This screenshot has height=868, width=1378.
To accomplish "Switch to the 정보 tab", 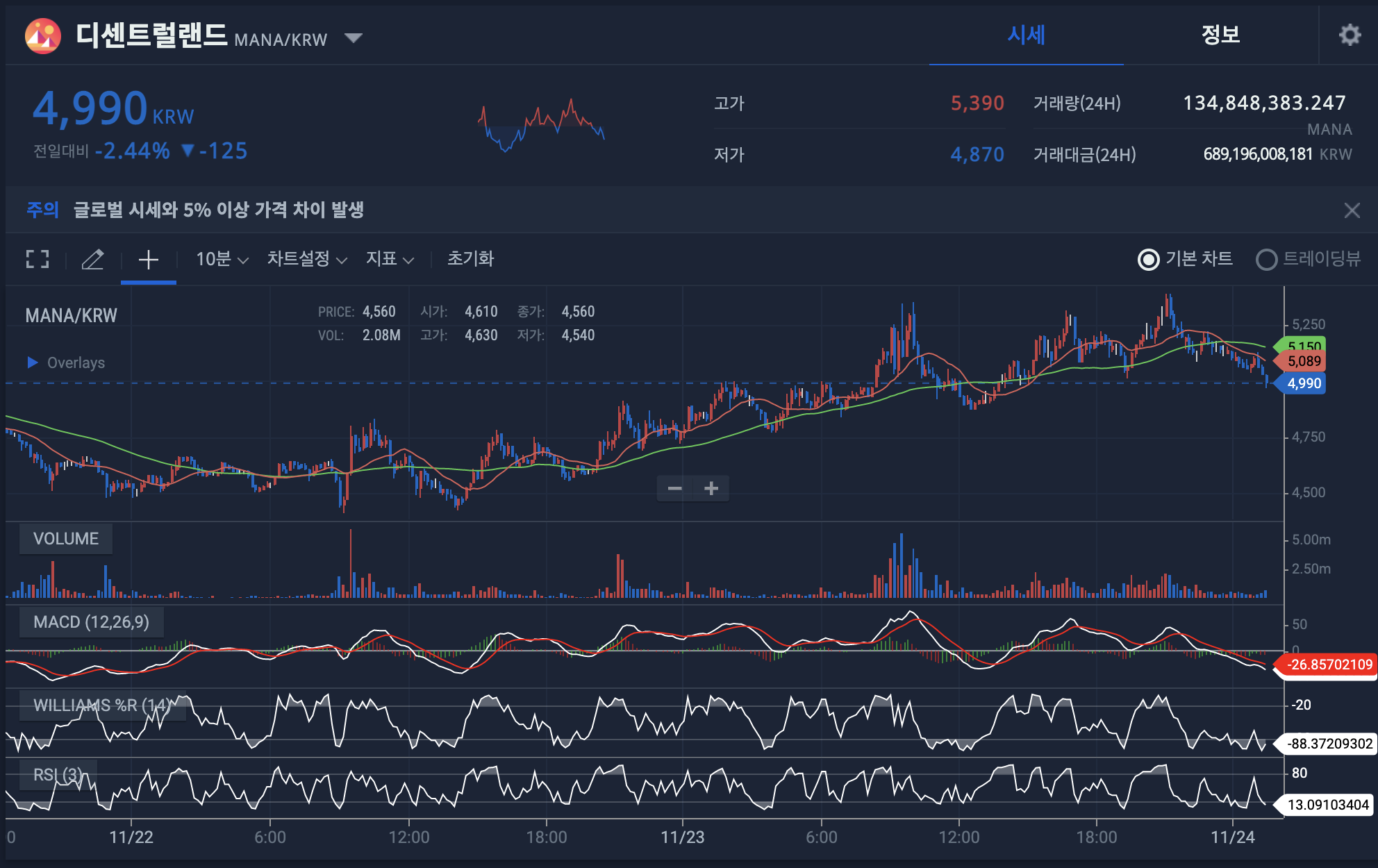I will (1220, 35).
